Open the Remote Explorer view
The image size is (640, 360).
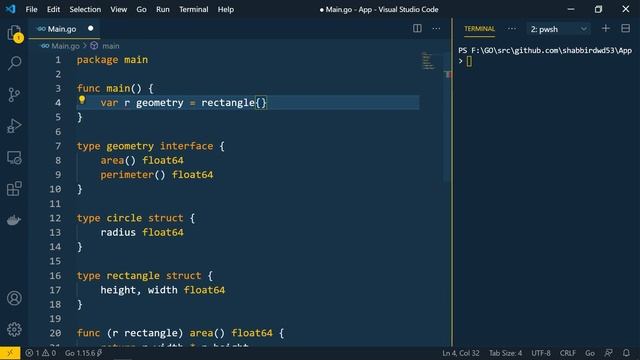(x=14, y=158)
